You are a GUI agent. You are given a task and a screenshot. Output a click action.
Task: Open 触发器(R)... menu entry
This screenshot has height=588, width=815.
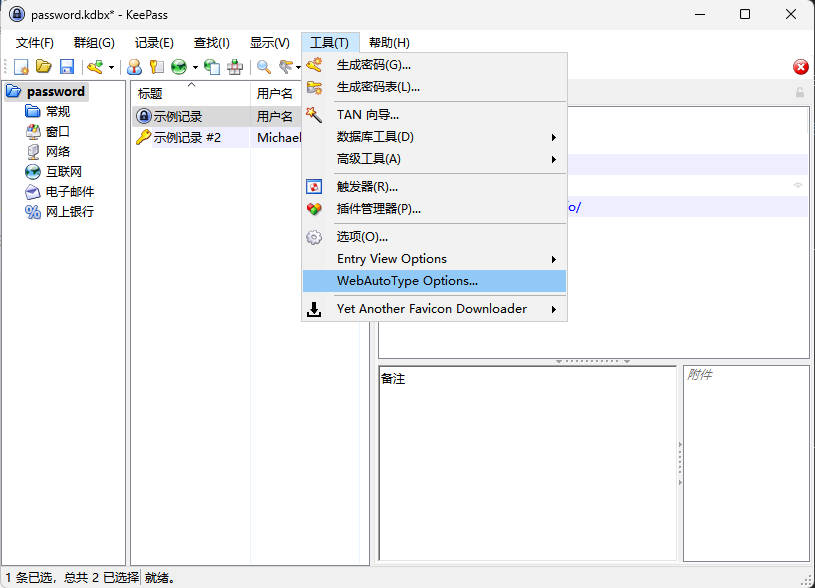tap(434, 187)
